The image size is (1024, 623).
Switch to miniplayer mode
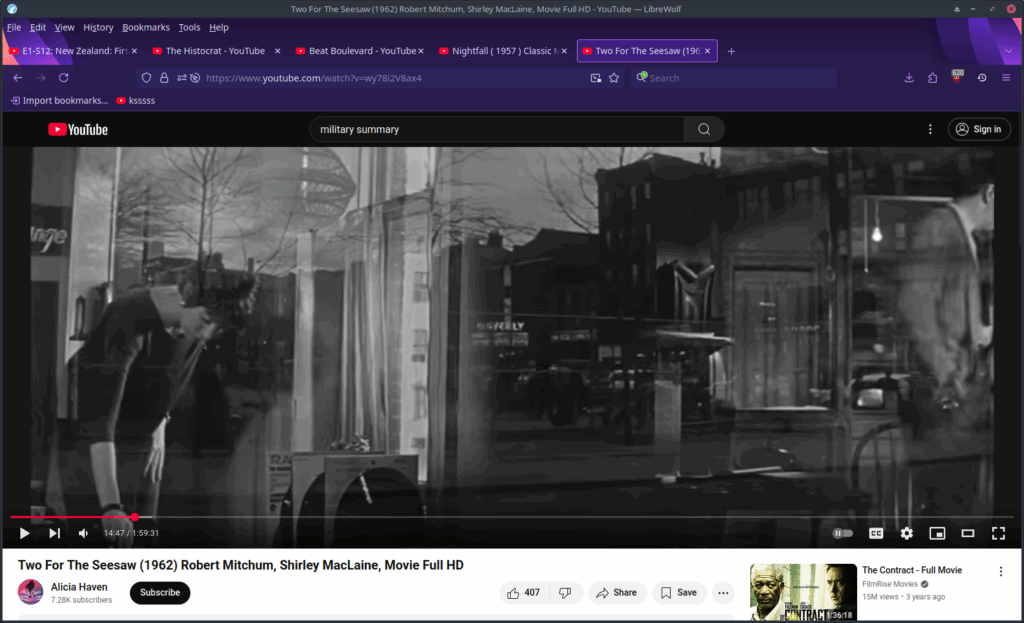[937, 534]
